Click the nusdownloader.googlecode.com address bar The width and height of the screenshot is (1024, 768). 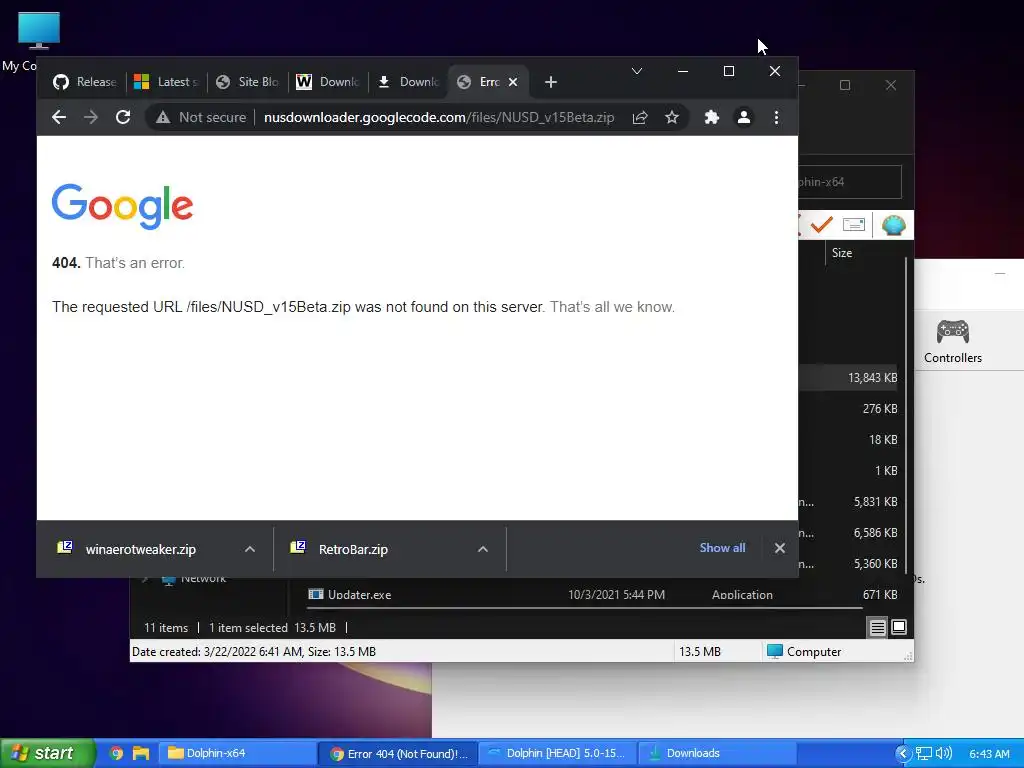click(438, 118)
